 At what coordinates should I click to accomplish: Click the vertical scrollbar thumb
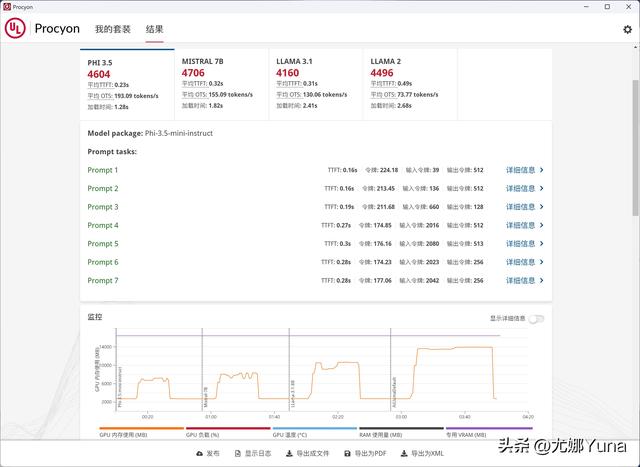click(636, 147)
